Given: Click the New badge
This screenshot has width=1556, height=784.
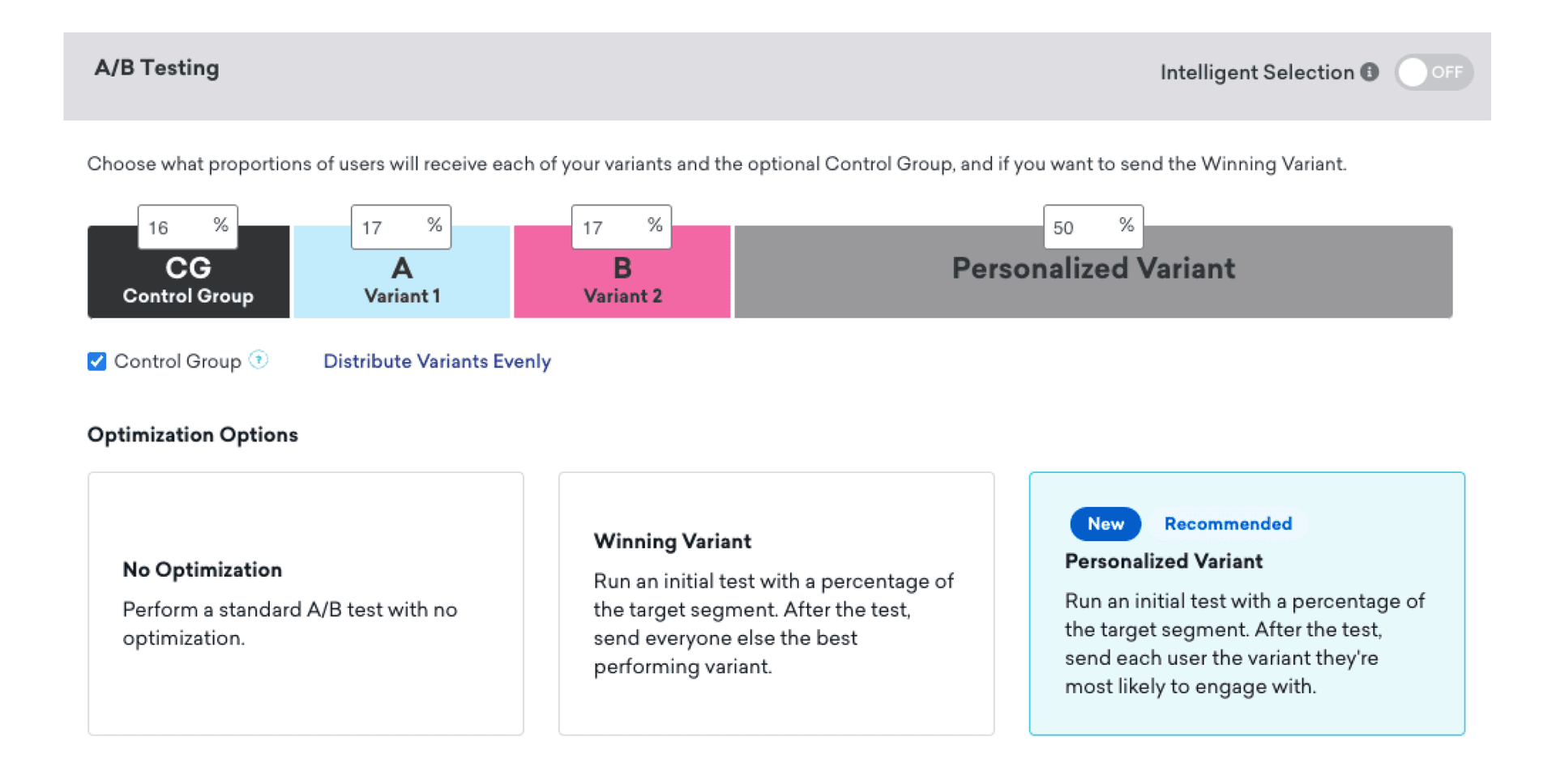Looking at the screenshot, I should point(1105,524).
